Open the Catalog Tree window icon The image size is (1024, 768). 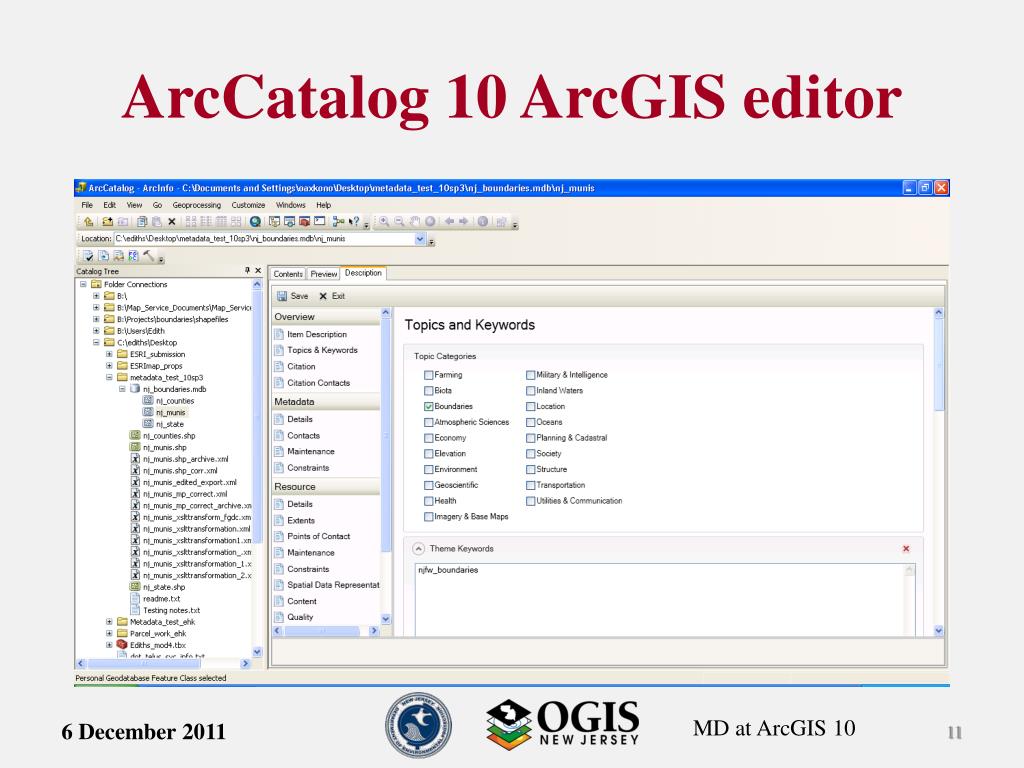[275, 221]
